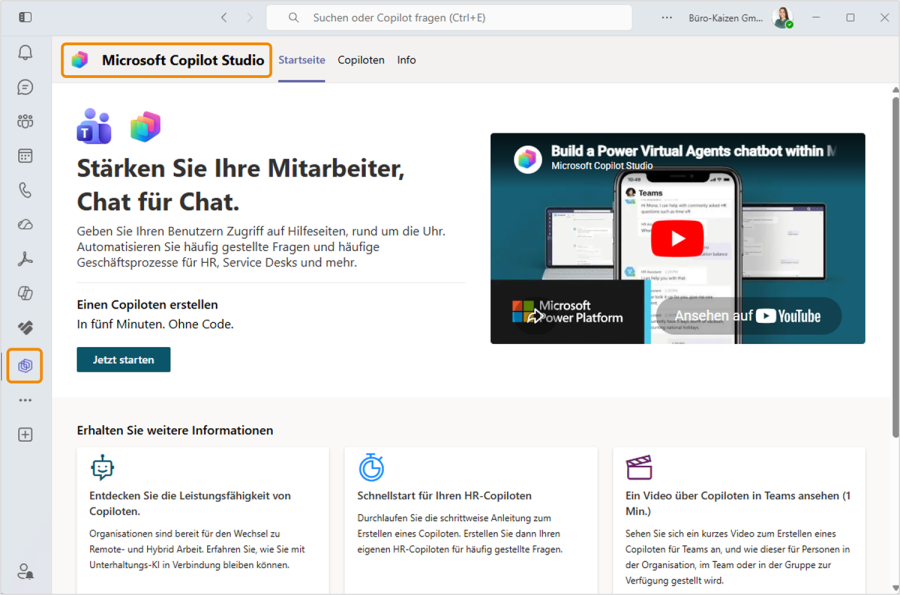Click the Copilot Studio logo in header
This screenshot has width=900, height=595.
point(80,60)
